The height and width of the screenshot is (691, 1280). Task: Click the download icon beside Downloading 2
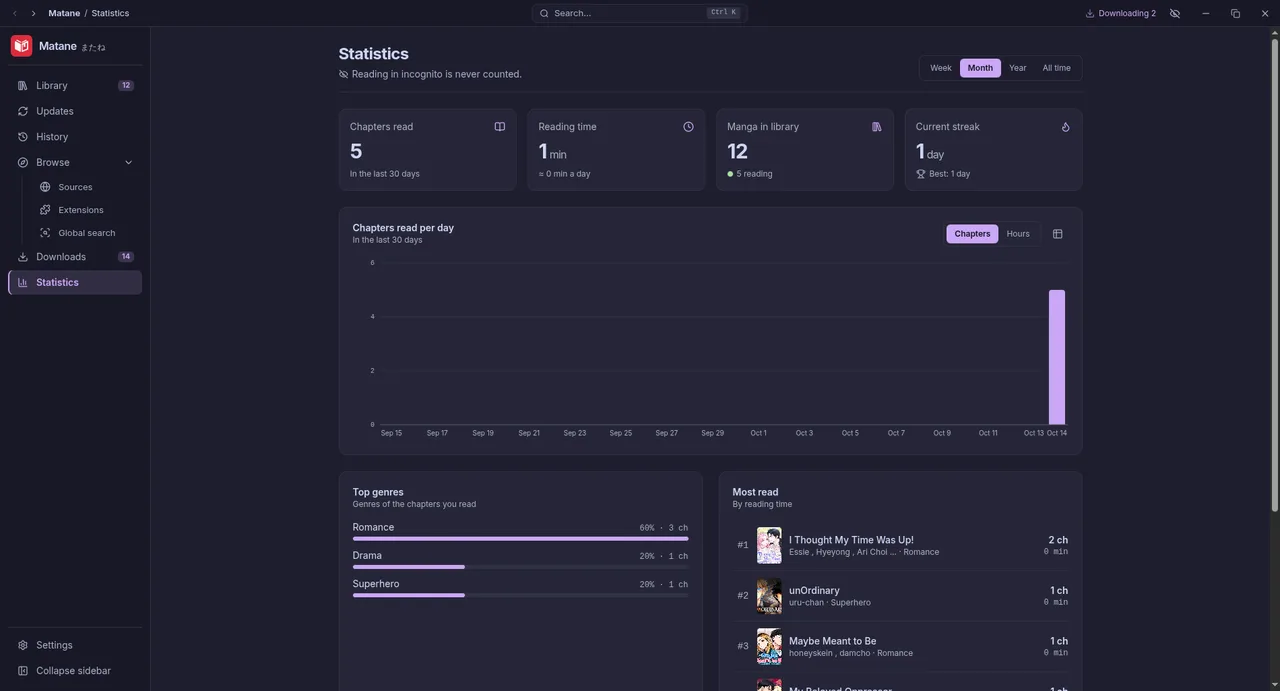pyautogui.click(x=1090, y=13)
